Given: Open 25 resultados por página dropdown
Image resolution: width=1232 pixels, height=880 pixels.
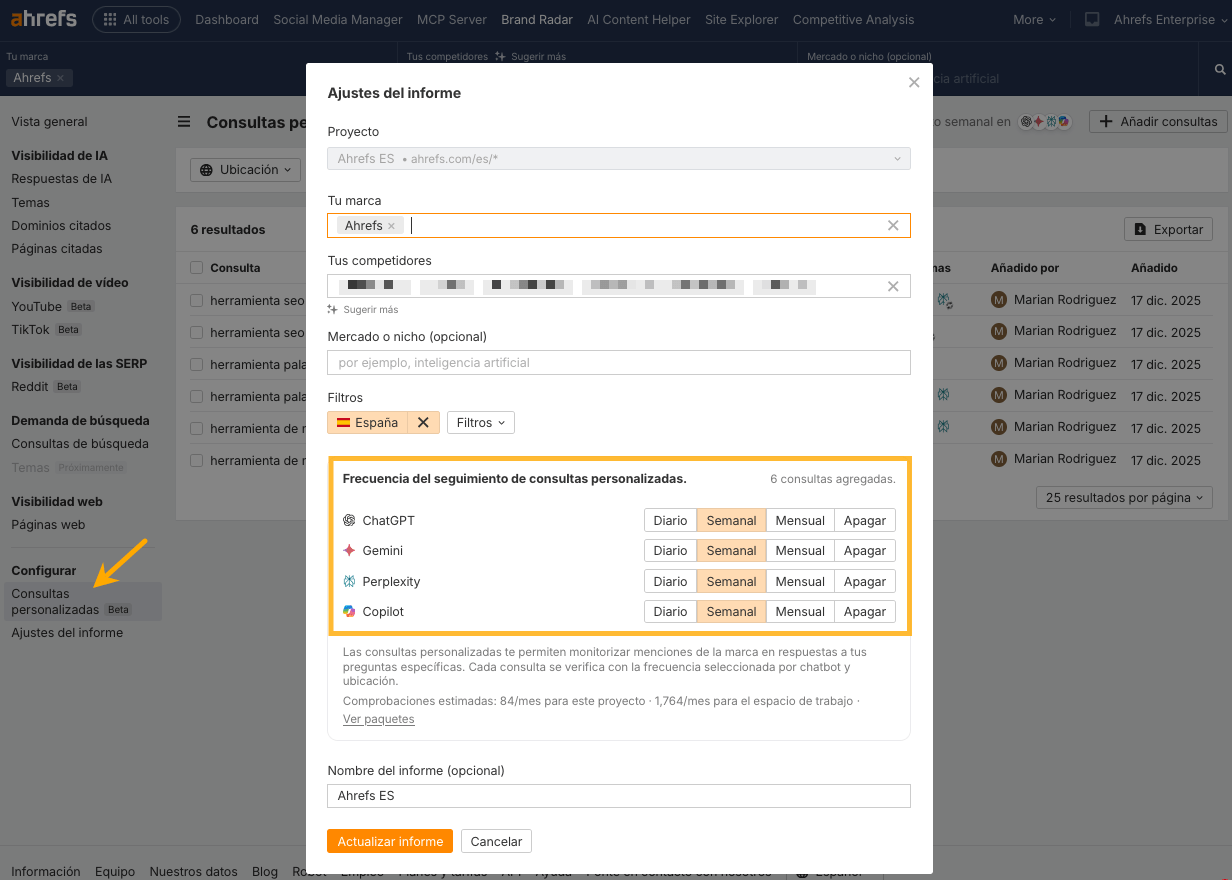Looking at the screenshot, I should click(1125, 498).
